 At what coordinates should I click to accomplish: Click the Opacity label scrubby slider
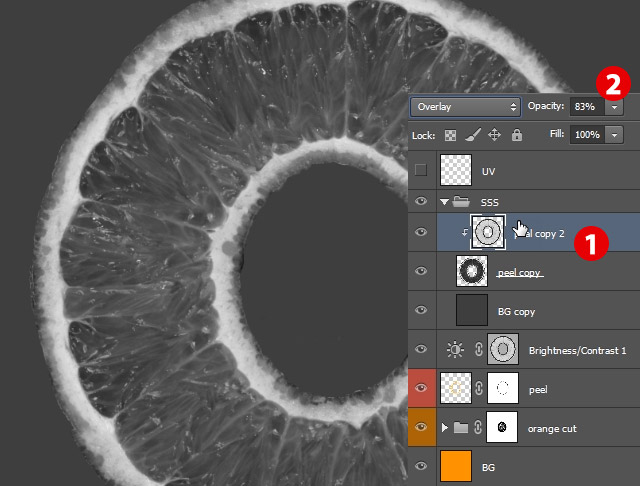[x=546, y=106]
